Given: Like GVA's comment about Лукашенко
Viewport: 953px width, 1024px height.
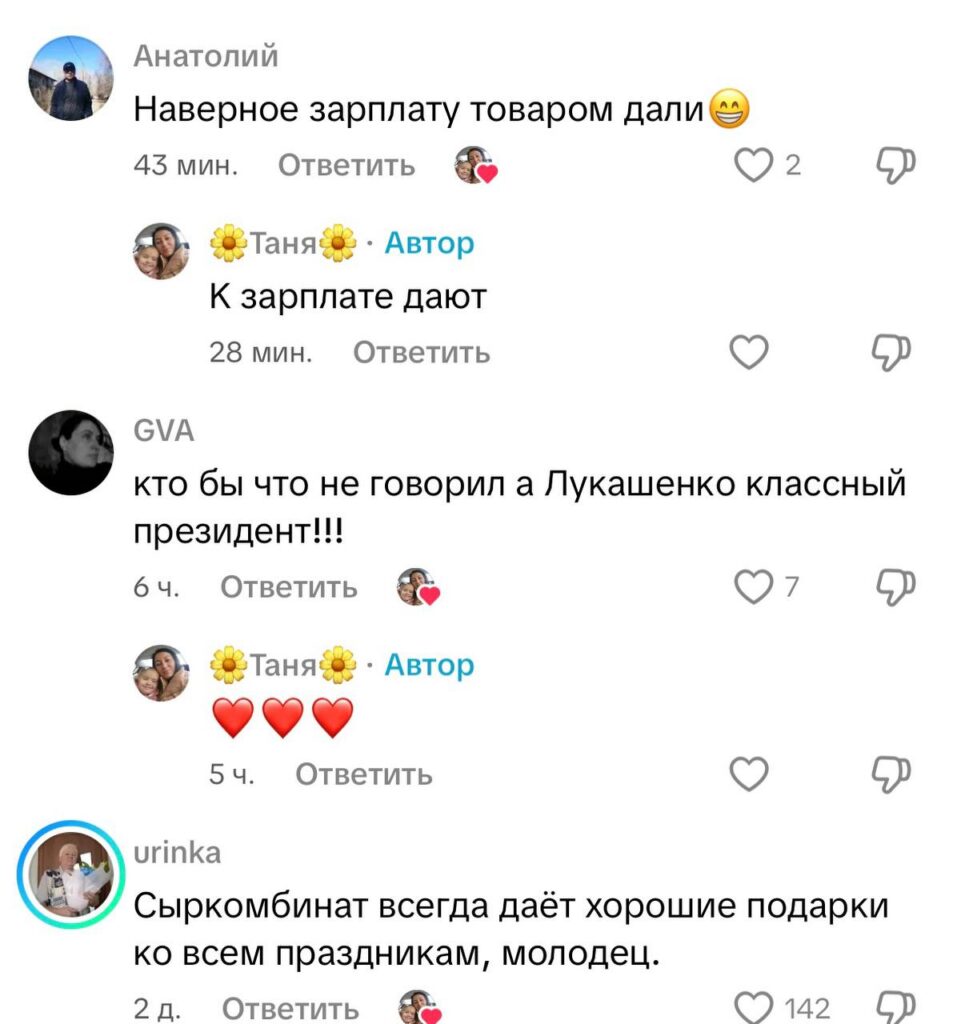Looking at the screenshot, I should coord(753,586).
